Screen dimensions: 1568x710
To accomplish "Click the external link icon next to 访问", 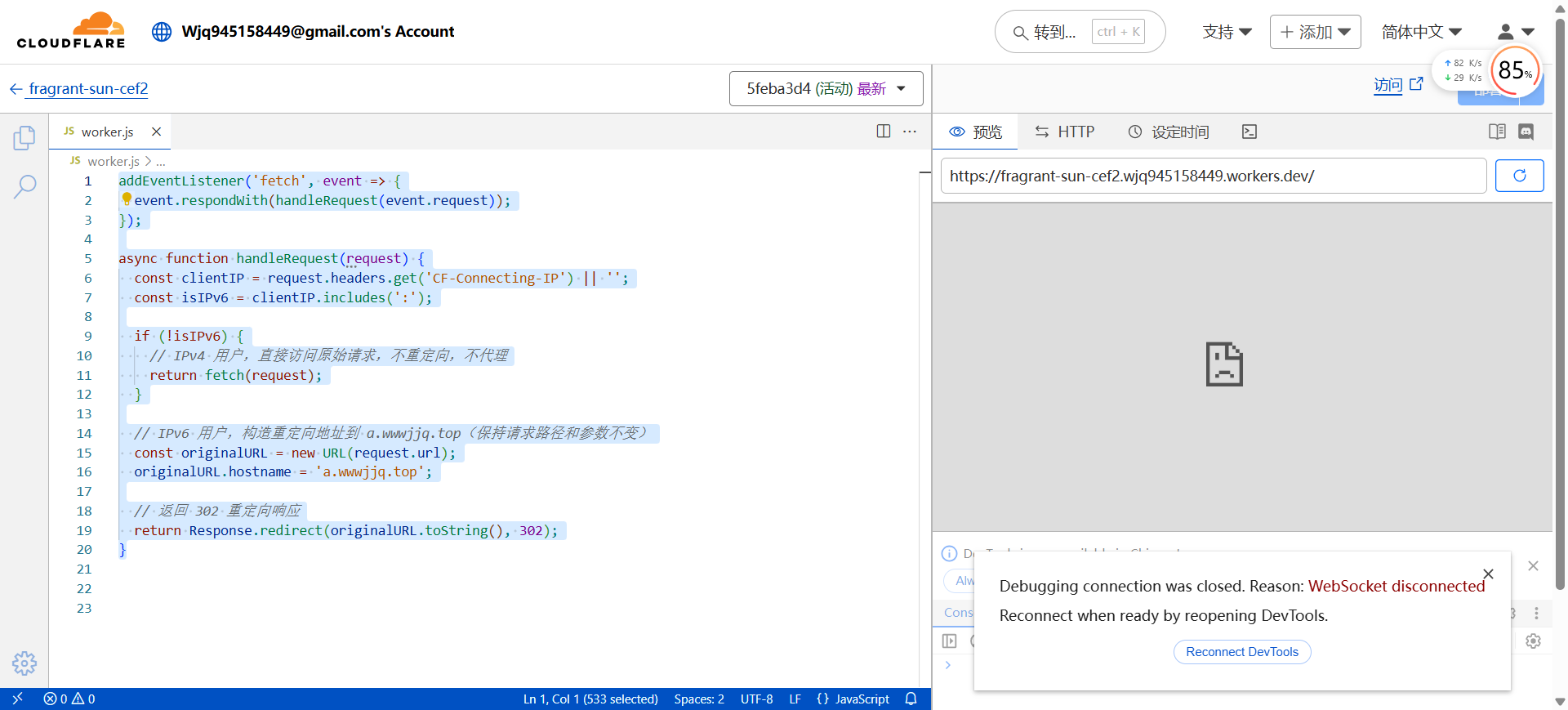I will pyautogui.click(x=1416, y=84).
